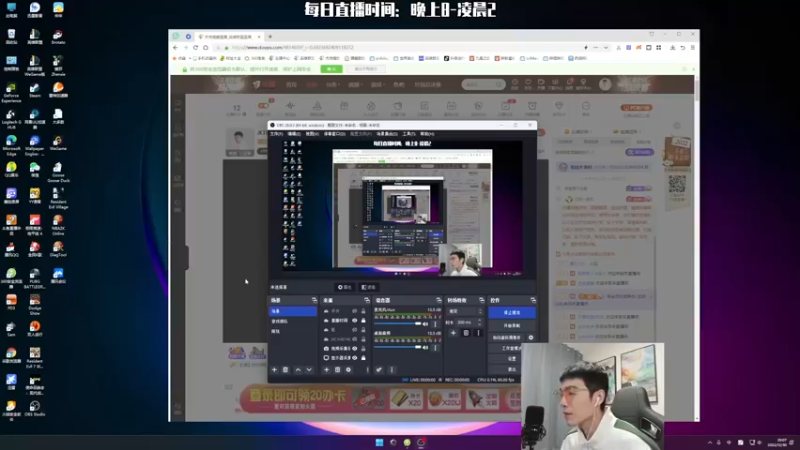
Task: Reload the page in the browser toolbar
Action: pos(195,47)
